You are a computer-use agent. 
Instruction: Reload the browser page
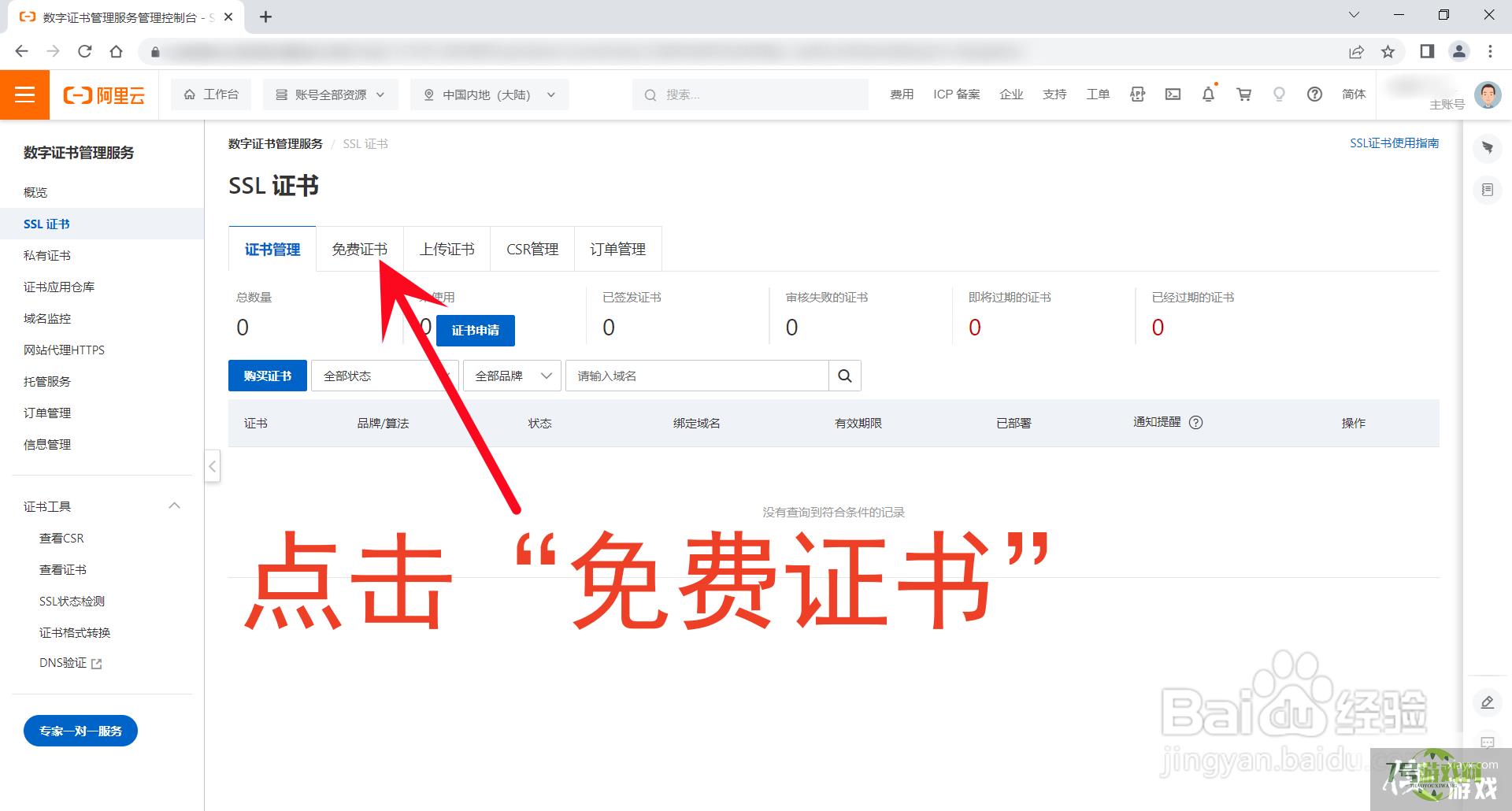click(84, 52)
